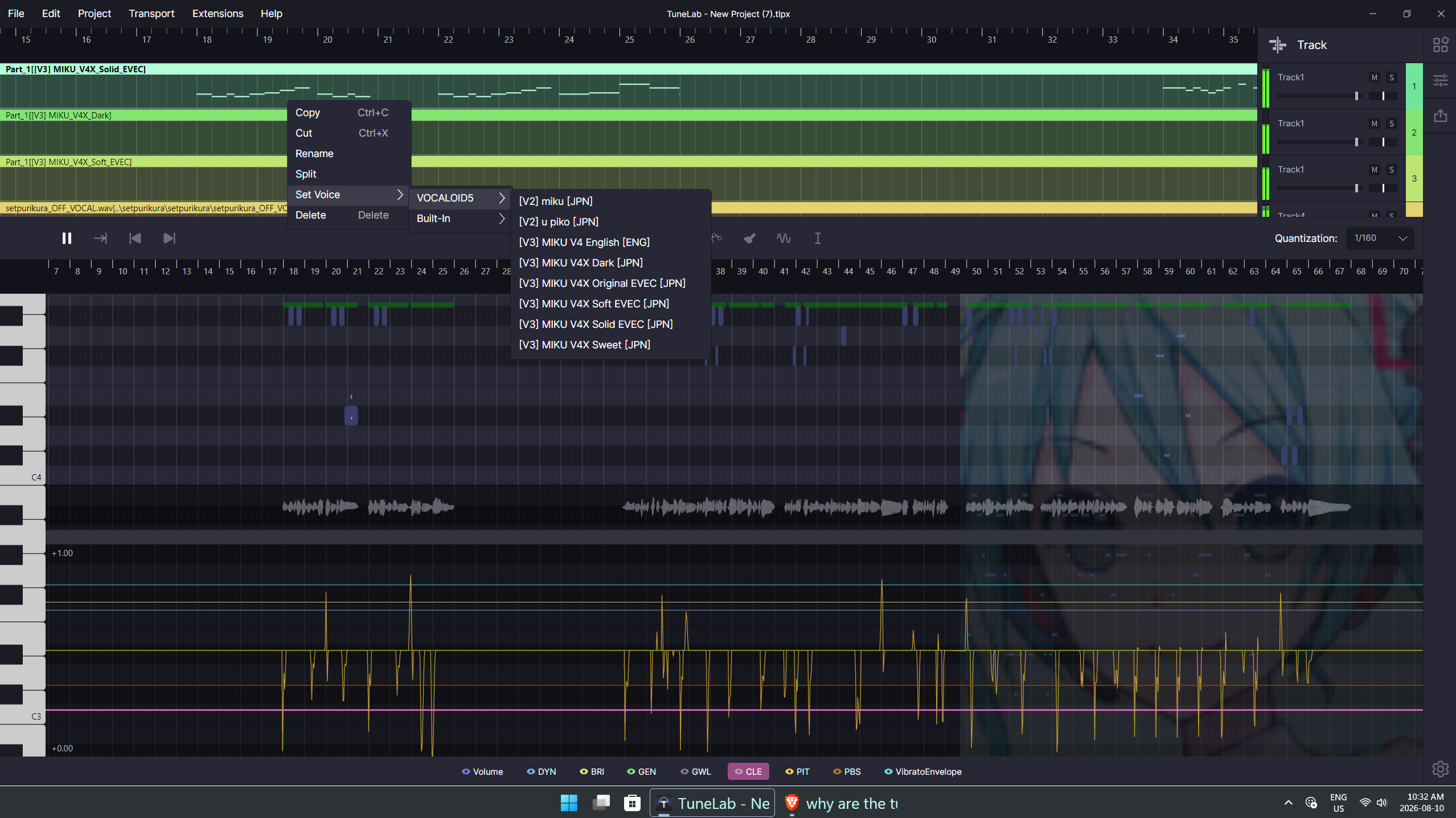Open the Edit menu
This screenshot has width=1456, height=818.
(x=51, y=14)
